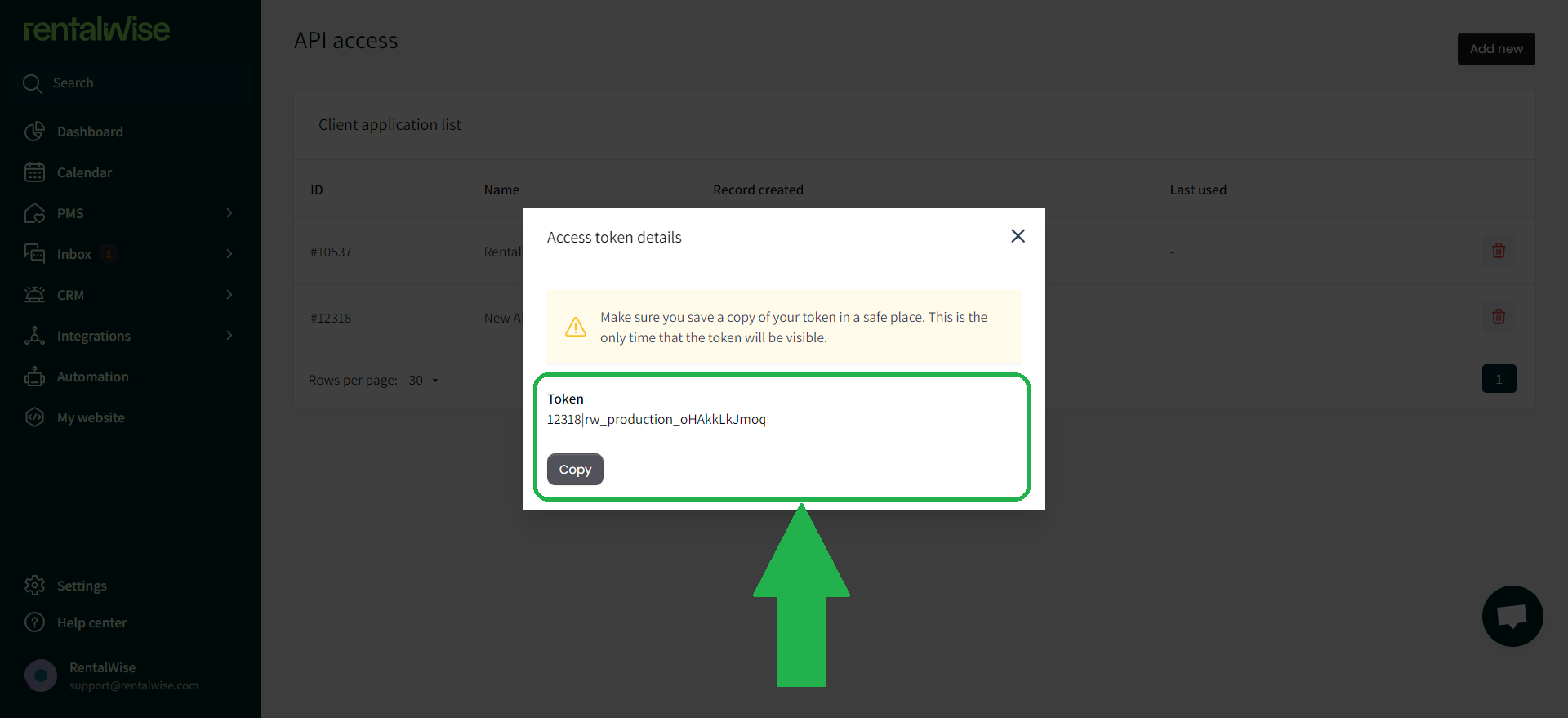Viewport: 1568px width, 718px height.
Task: Click the search magnifier icon
Action: [33, 83]
